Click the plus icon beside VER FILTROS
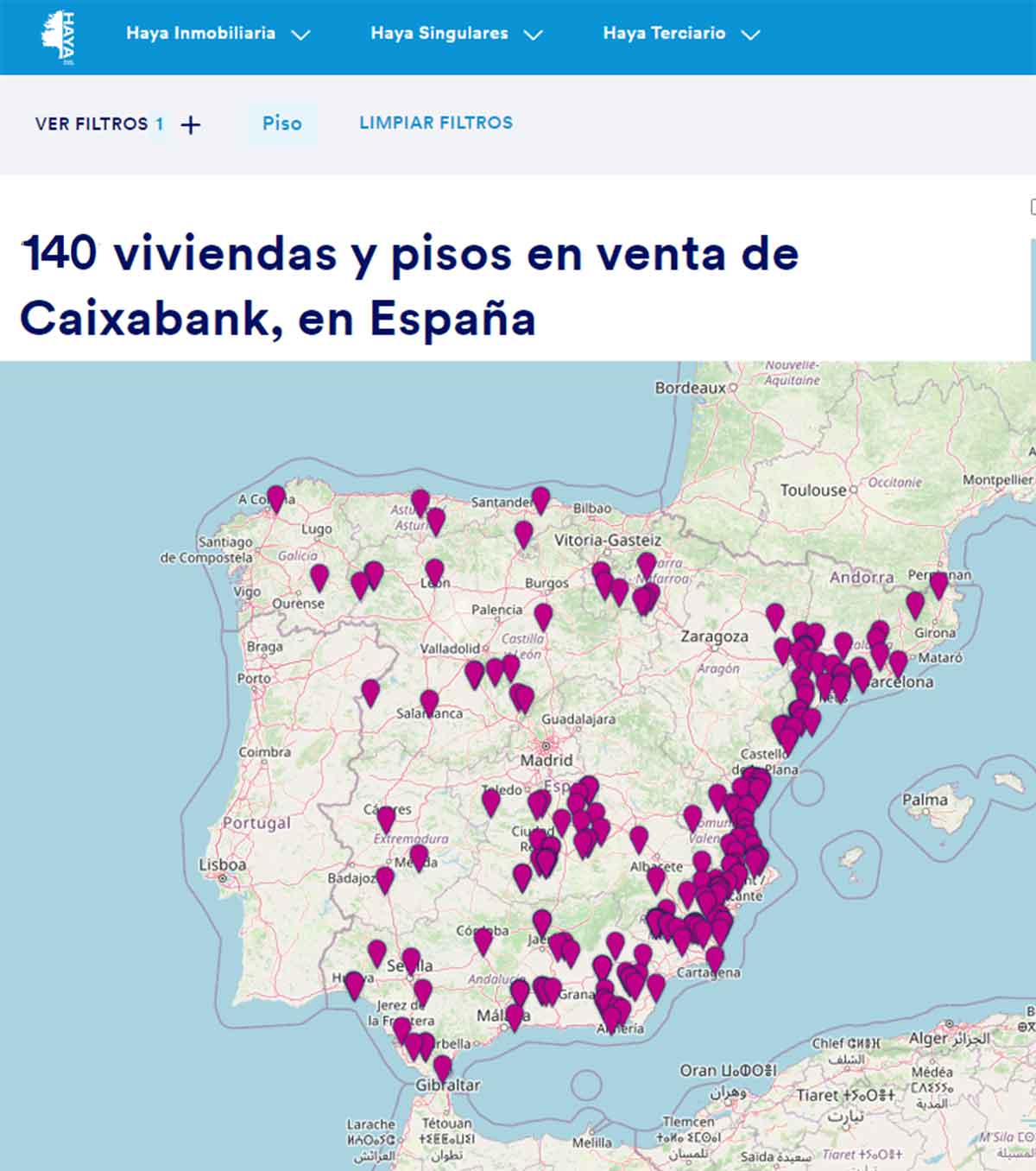Image resolution: width=1036 pixels, height=1171 pixels. pyautogui.click(x=190, y=125)
